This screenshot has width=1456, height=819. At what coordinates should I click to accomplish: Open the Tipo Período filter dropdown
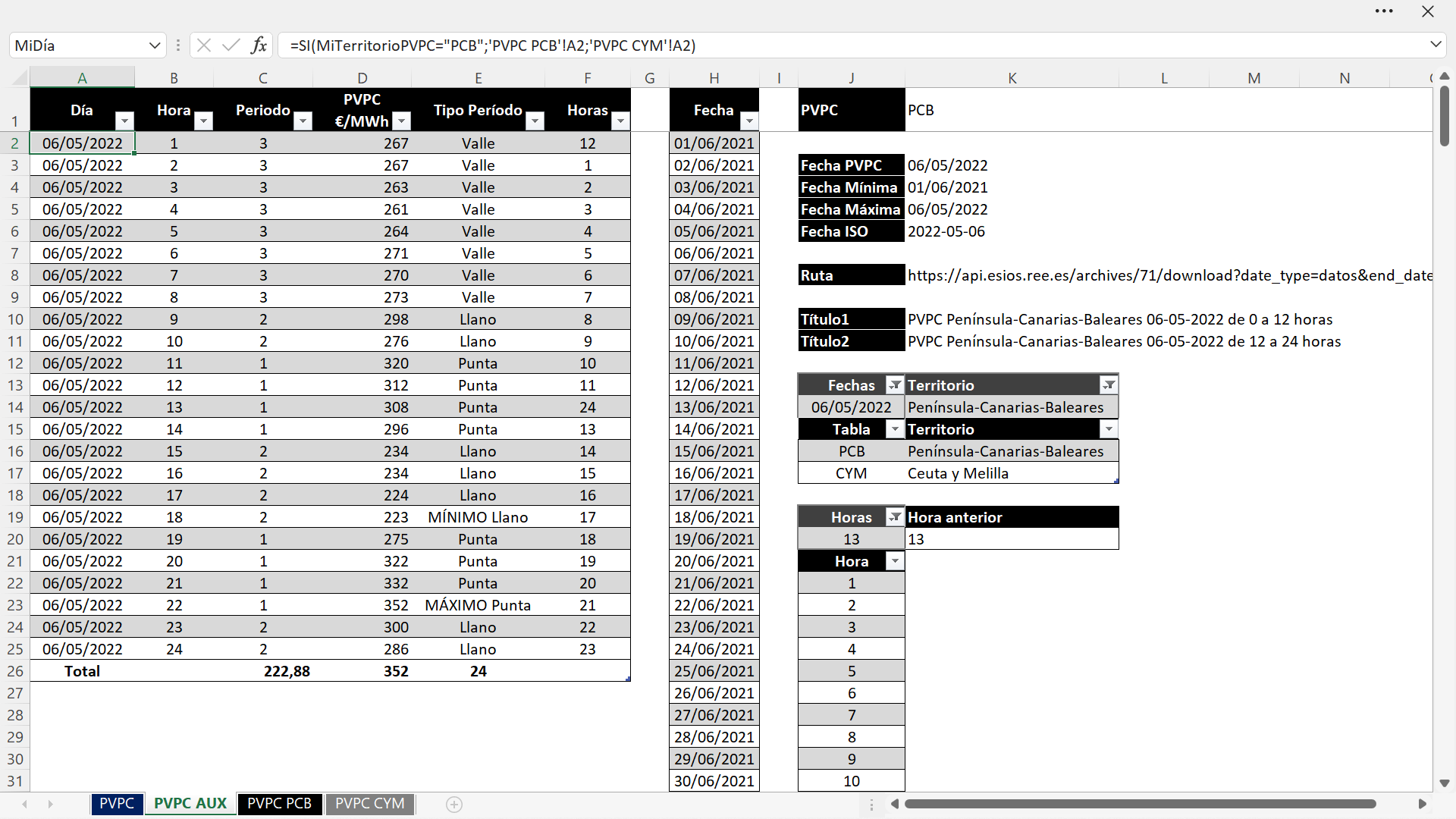pos(535,121)
